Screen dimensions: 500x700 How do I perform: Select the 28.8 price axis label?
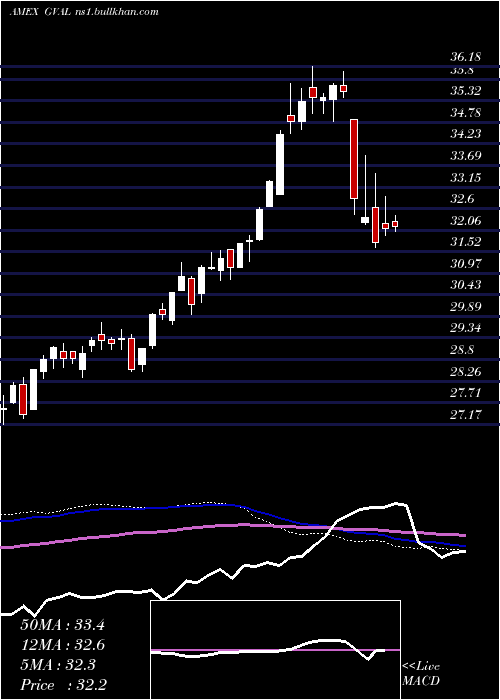click(x=462, y=350)
